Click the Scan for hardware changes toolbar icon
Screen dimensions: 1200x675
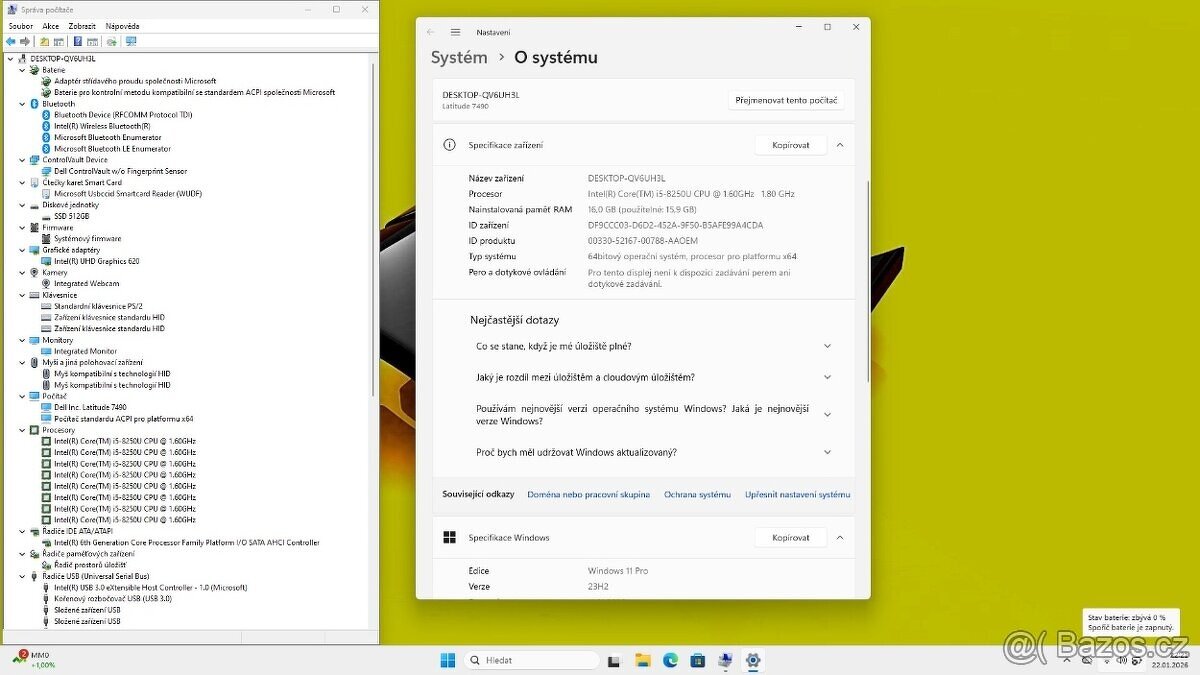(x=112, y=41)
